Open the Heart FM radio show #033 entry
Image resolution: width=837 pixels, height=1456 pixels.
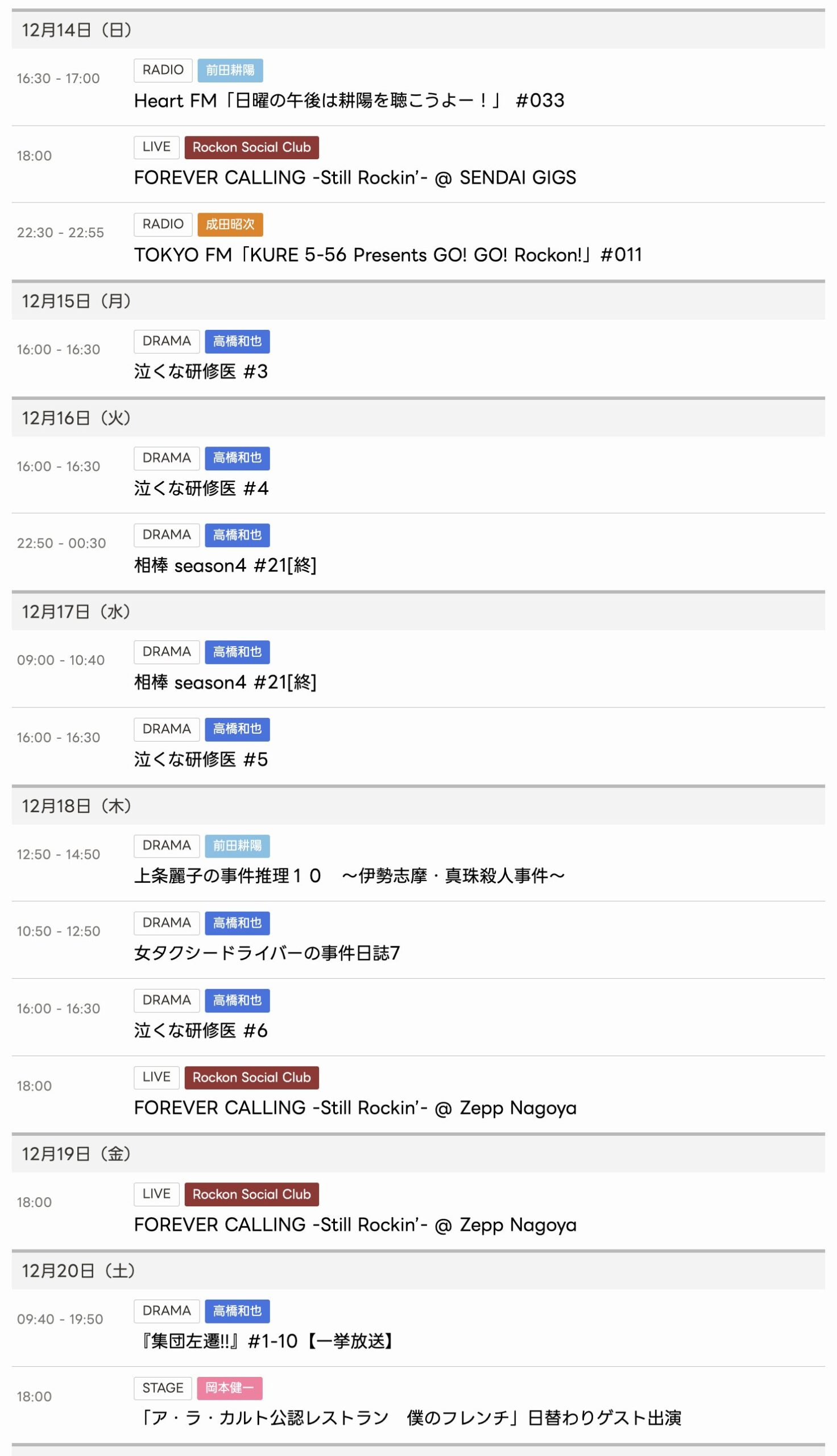[x=349, y=101]
